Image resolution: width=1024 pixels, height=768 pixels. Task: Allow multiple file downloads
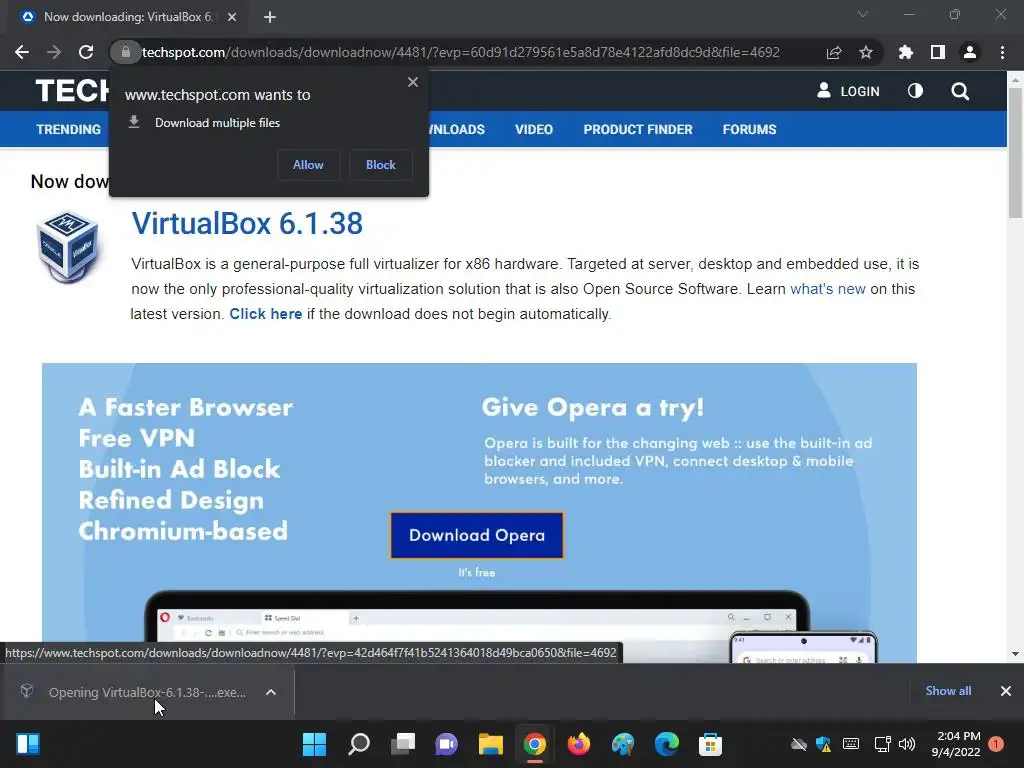tap(308, 165)
